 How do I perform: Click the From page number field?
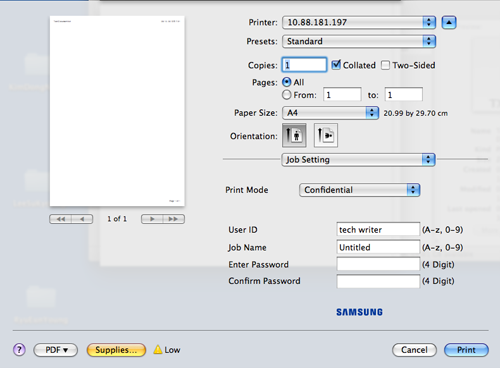(x=342, y=94)
